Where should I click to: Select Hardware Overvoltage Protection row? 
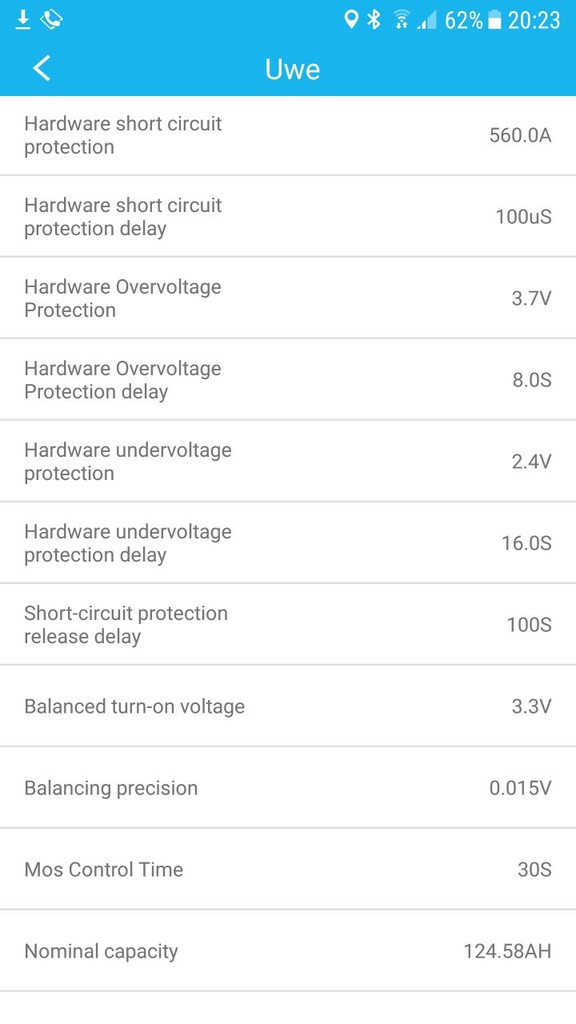pos(288,298)
